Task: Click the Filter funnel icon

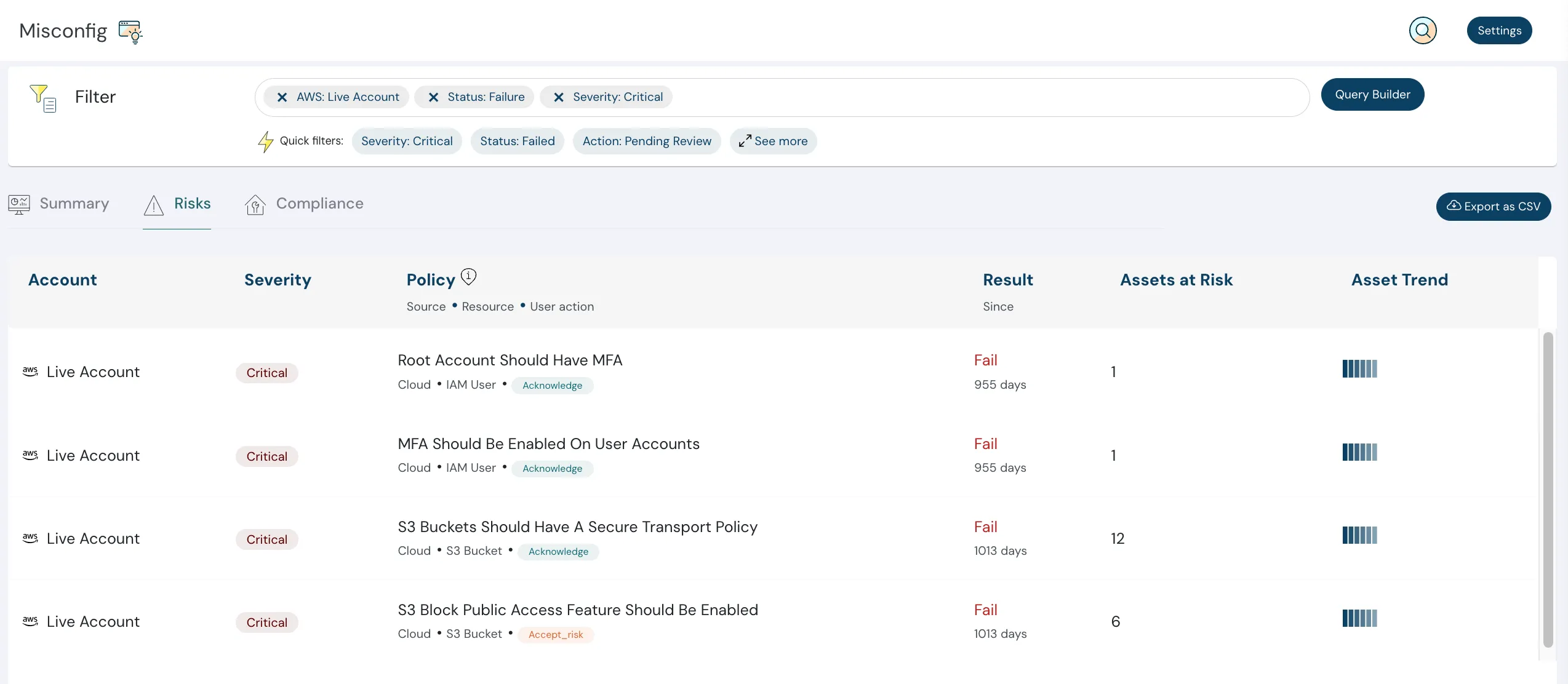Action: point(43,98)
